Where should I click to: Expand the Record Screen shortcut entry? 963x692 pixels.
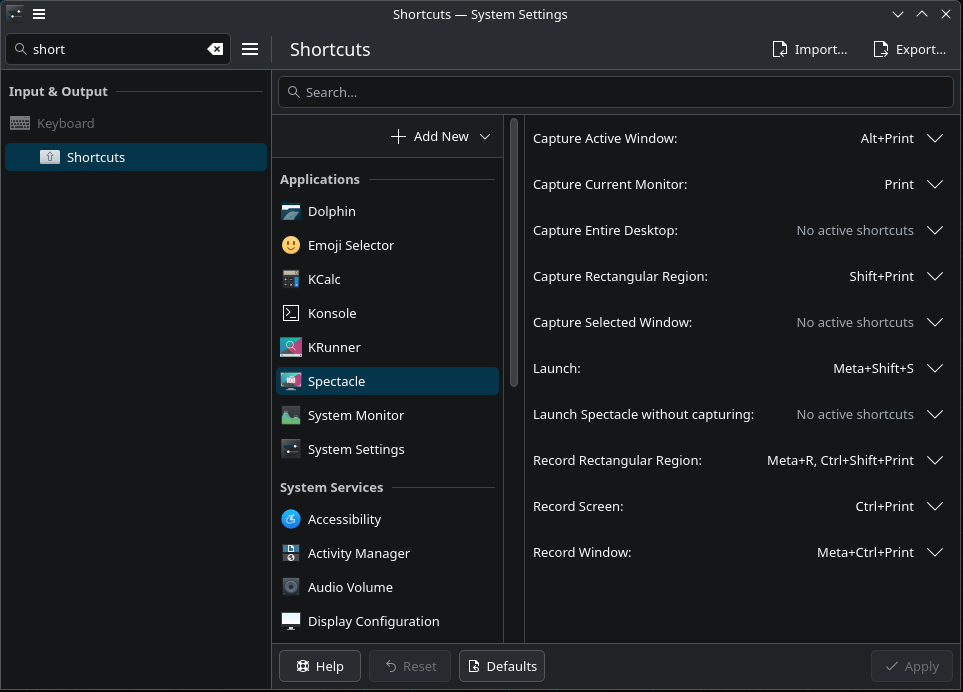click(x=935, y=507)
